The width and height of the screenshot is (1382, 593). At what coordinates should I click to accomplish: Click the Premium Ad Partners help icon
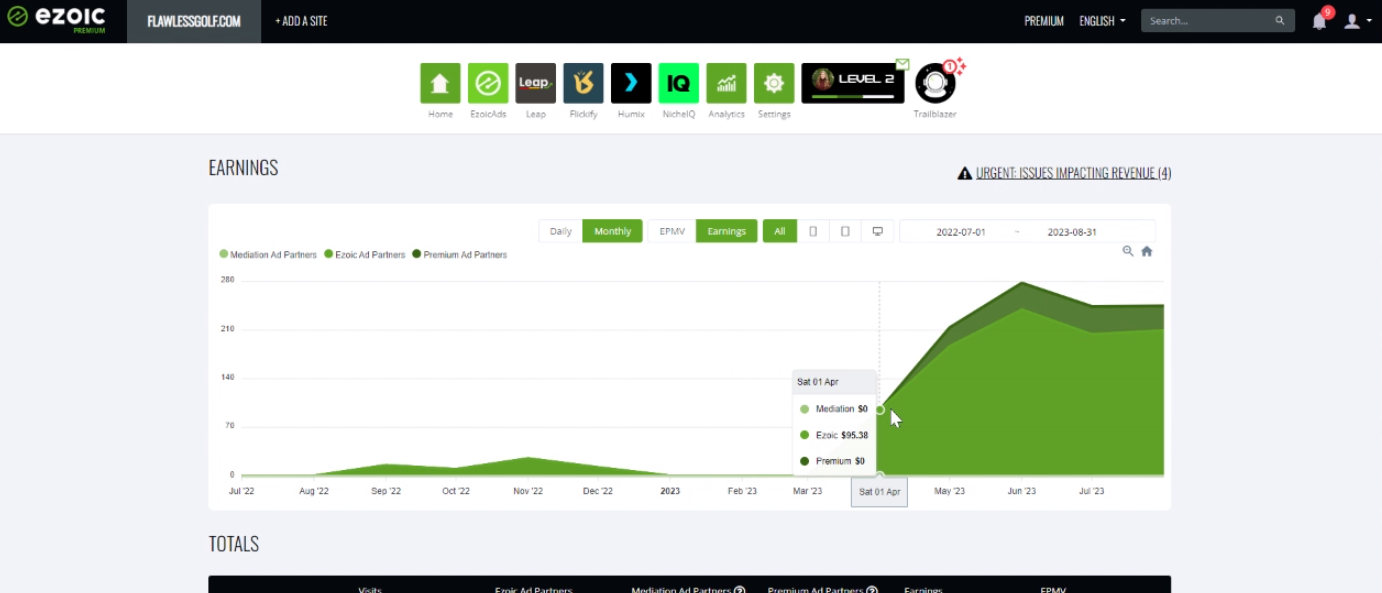coord(872,589)
